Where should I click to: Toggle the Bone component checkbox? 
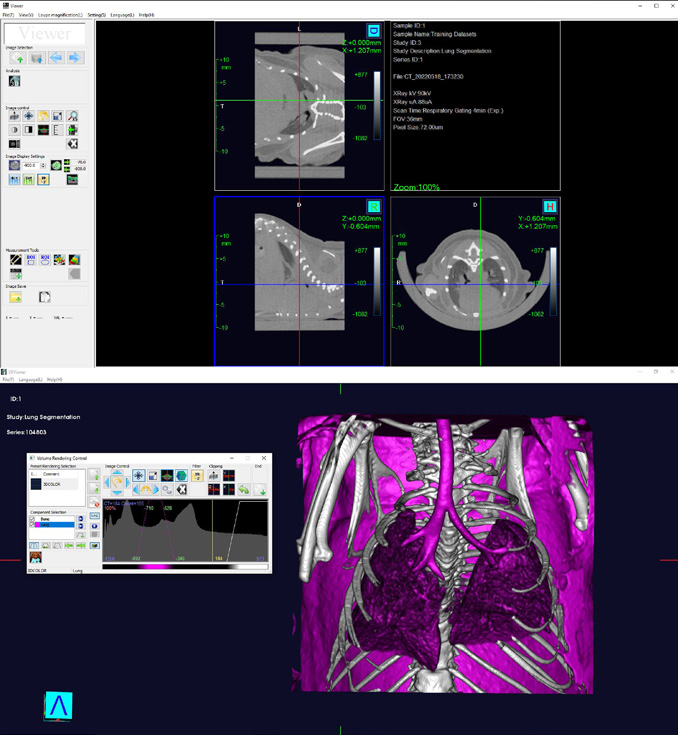[x=32, y=520]
